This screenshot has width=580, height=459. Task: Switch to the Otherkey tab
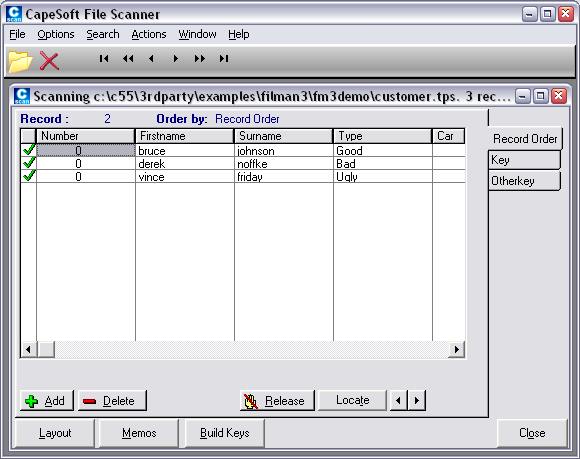[x=524, y=181]
